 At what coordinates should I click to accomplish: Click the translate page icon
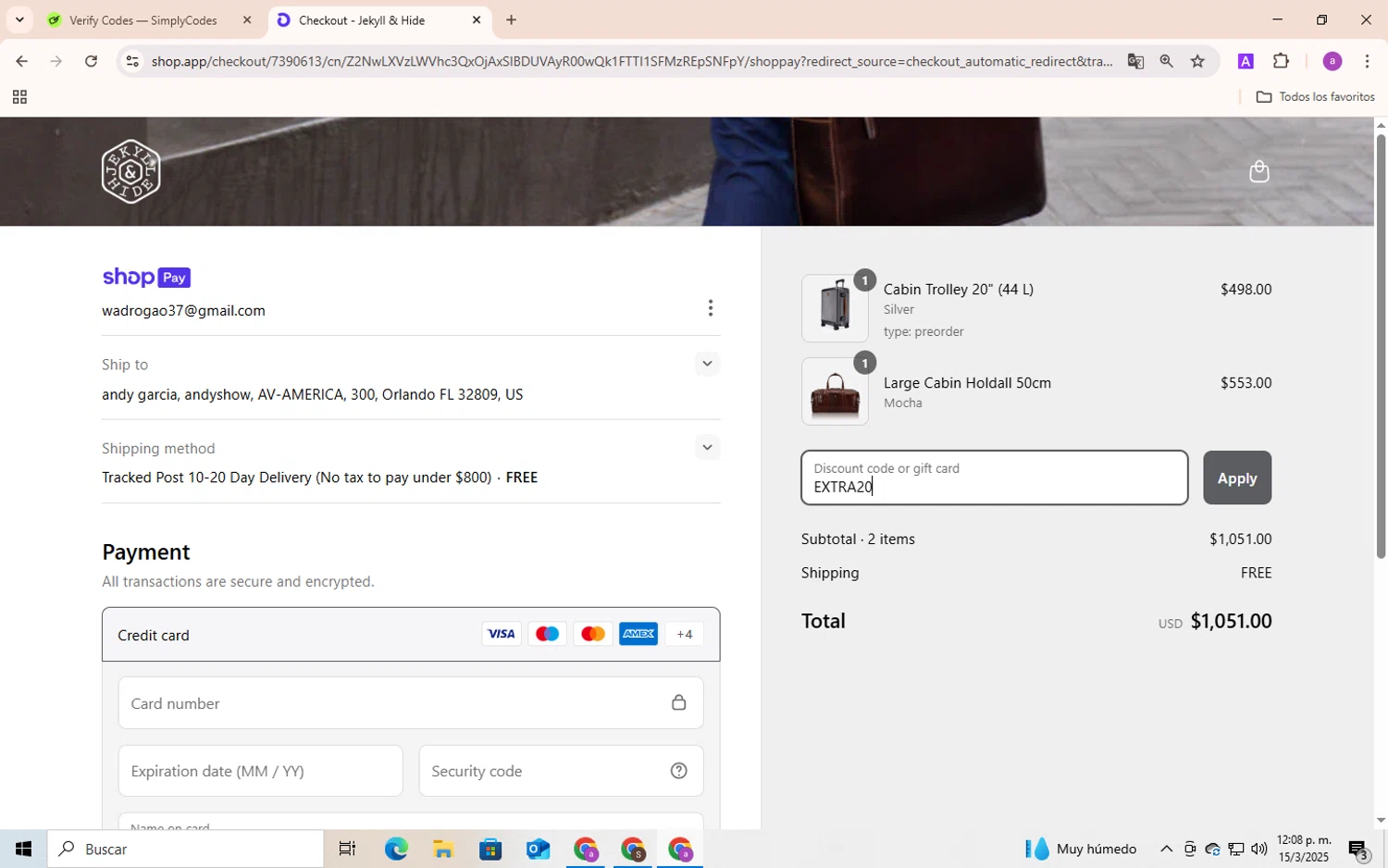pos(1135,61)
